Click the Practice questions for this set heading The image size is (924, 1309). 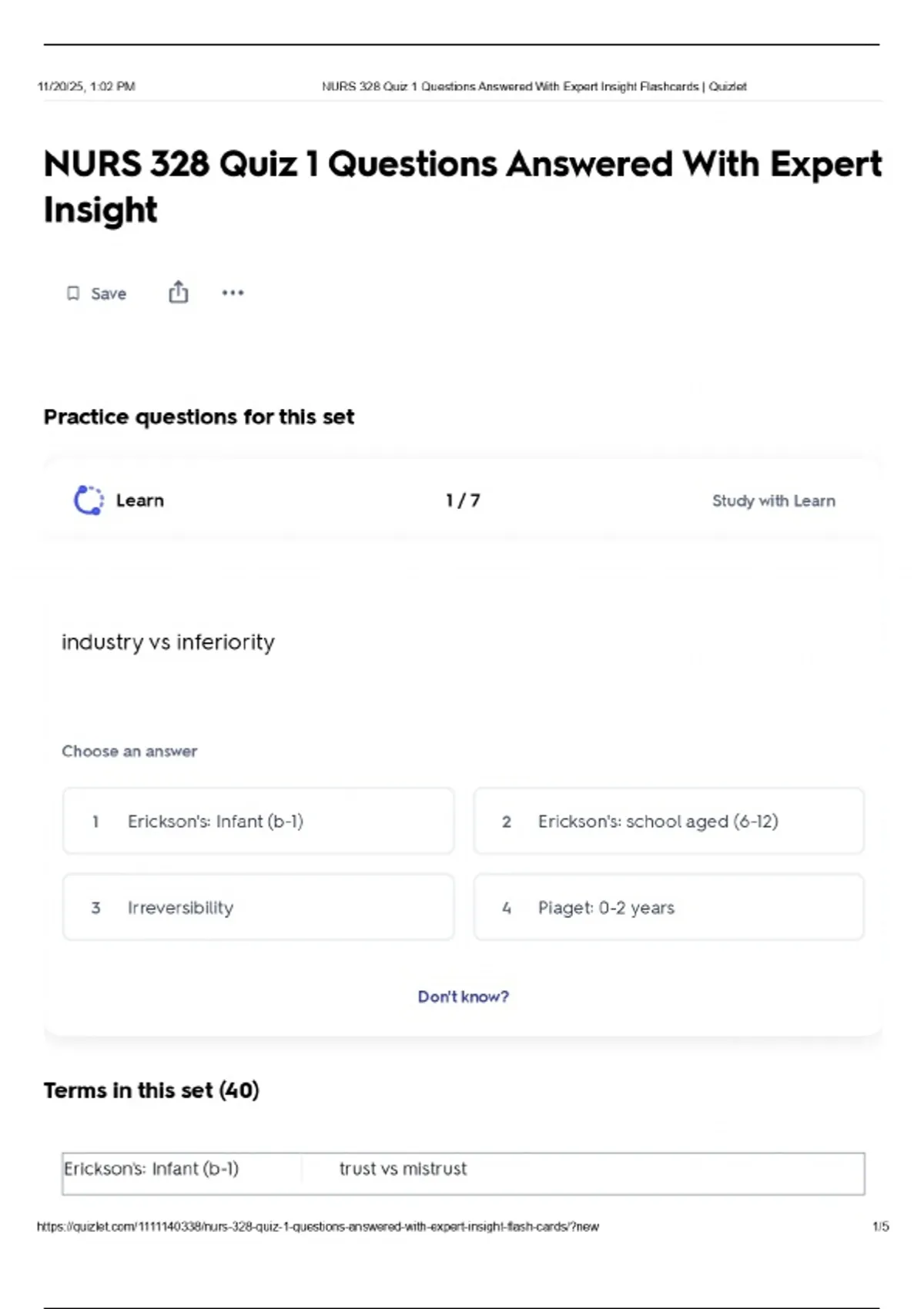(199, 417)
